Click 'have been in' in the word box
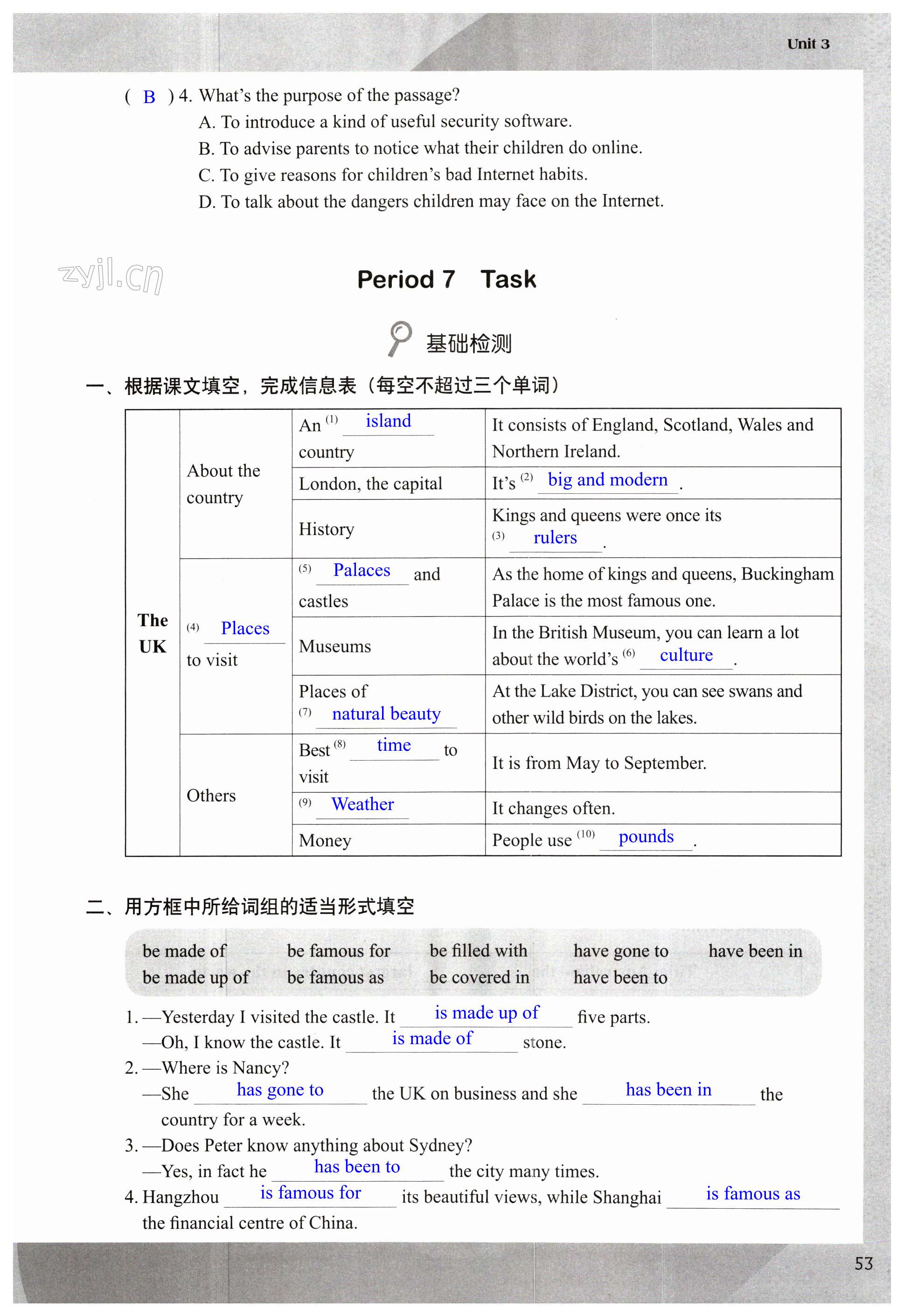 click(755, 951)
